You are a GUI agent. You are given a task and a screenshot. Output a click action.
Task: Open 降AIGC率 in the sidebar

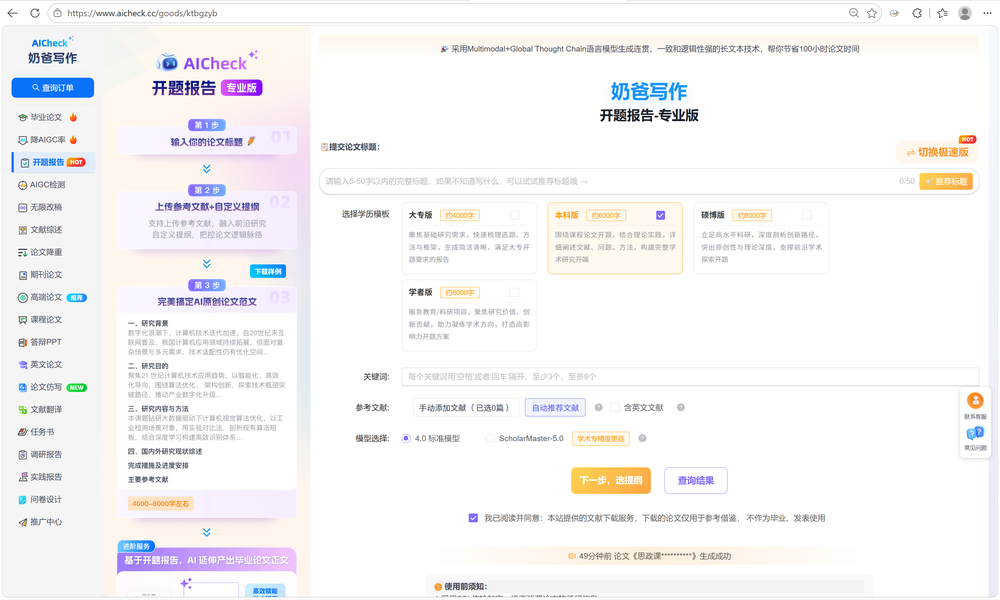point(47,140)
